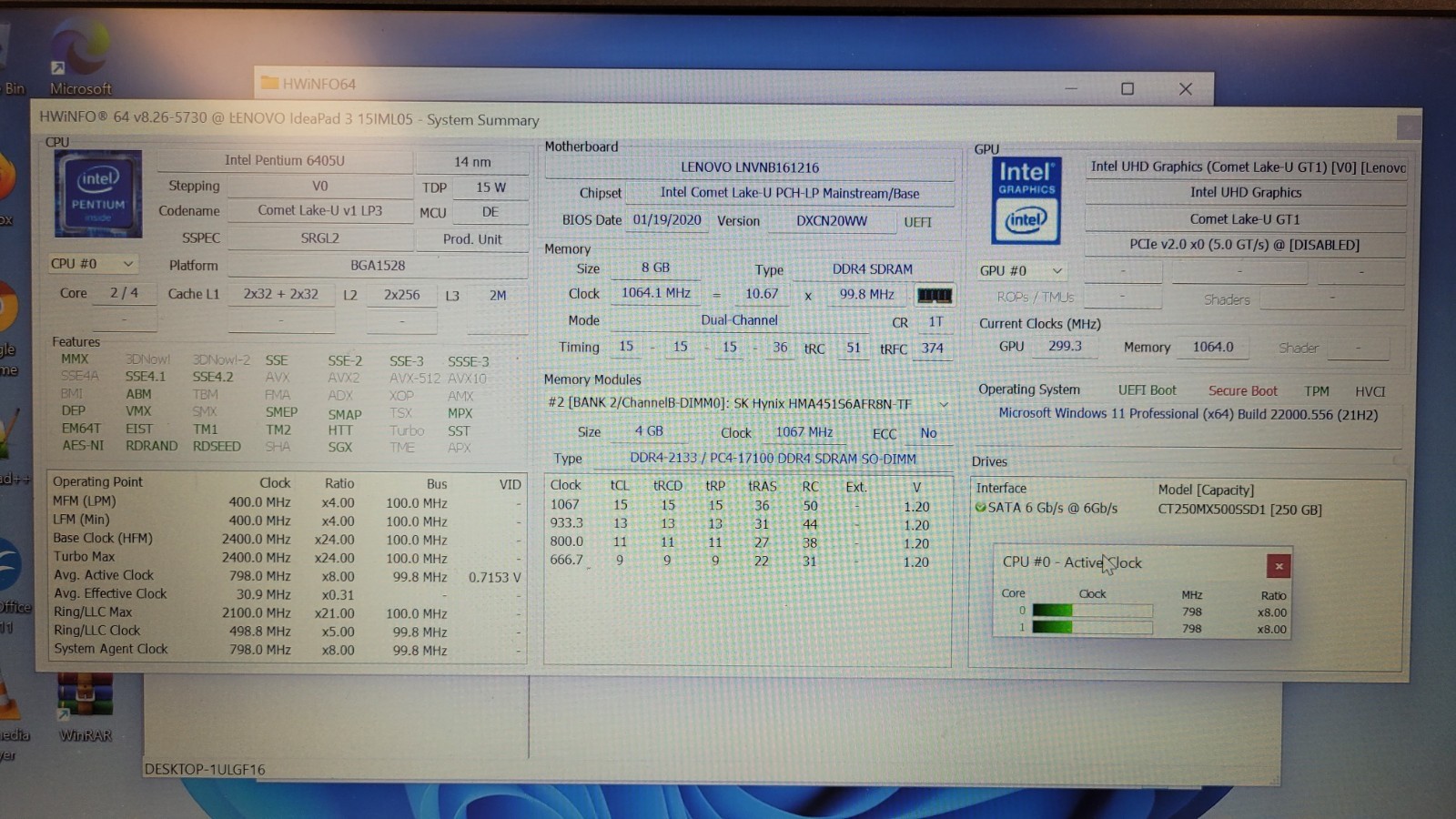This screenshot has width=1456, height=819.
Task: Maximize the HWiNFO64 background window
Action: (1127, 88)
